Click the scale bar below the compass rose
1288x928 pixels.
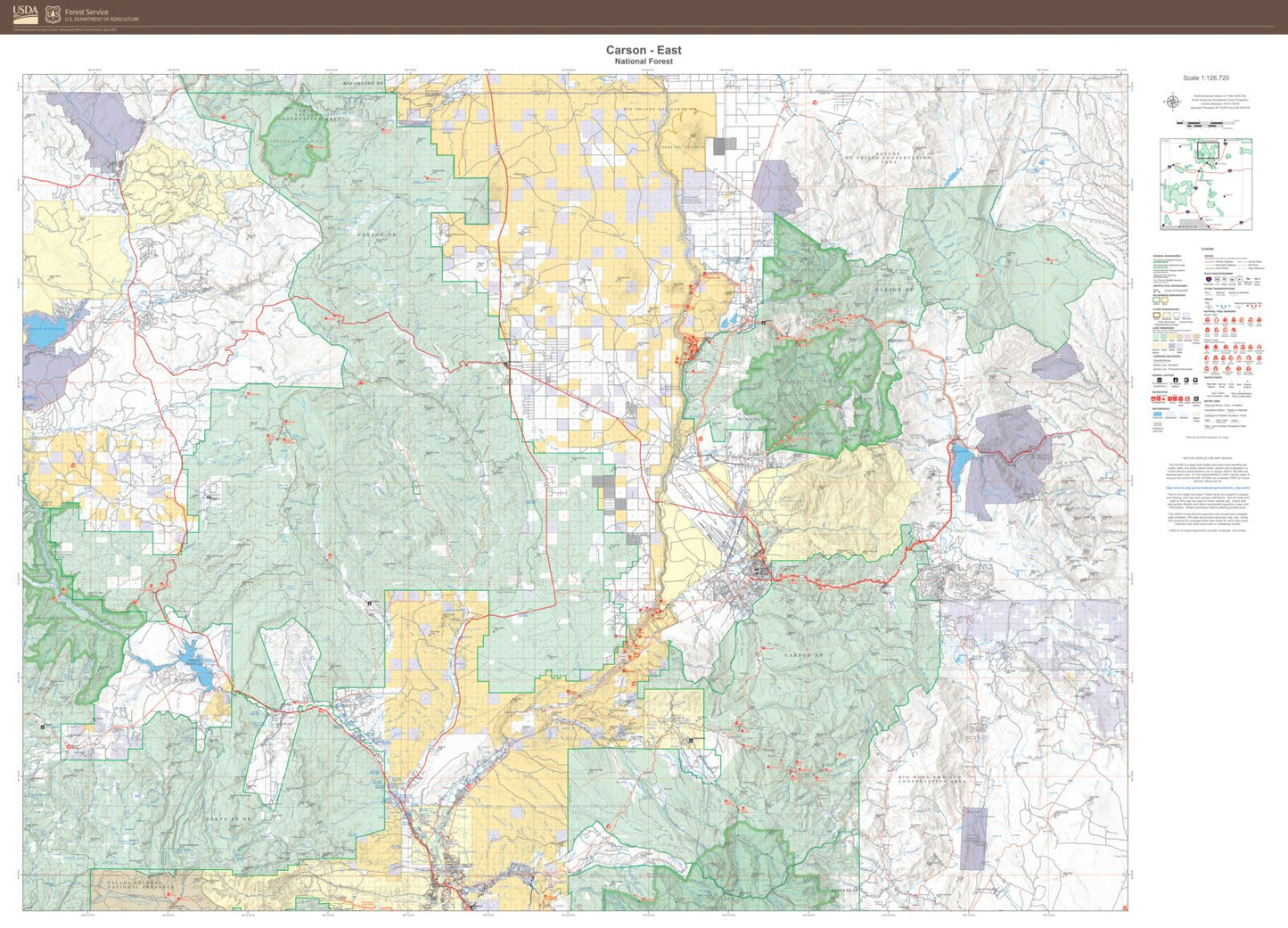(x=1205, y=123)
